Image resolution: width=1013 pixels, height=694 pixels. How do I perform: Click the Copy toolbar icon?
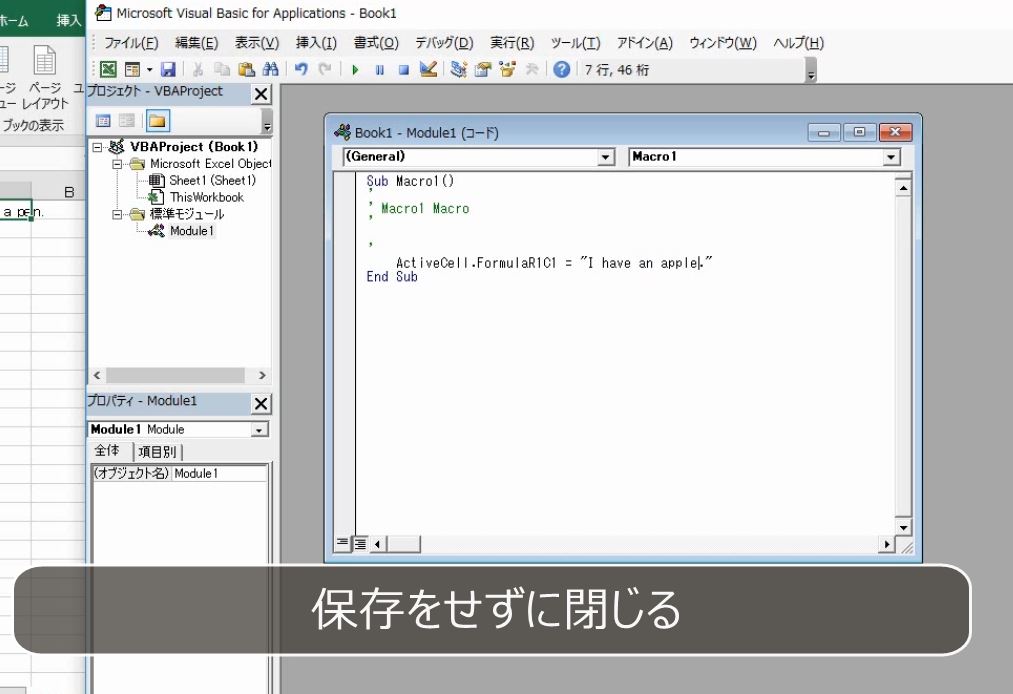click(x=222, y=69)
